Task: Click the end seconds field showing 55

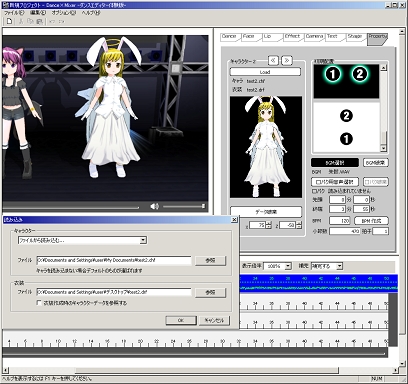Action: pos(361,209)
